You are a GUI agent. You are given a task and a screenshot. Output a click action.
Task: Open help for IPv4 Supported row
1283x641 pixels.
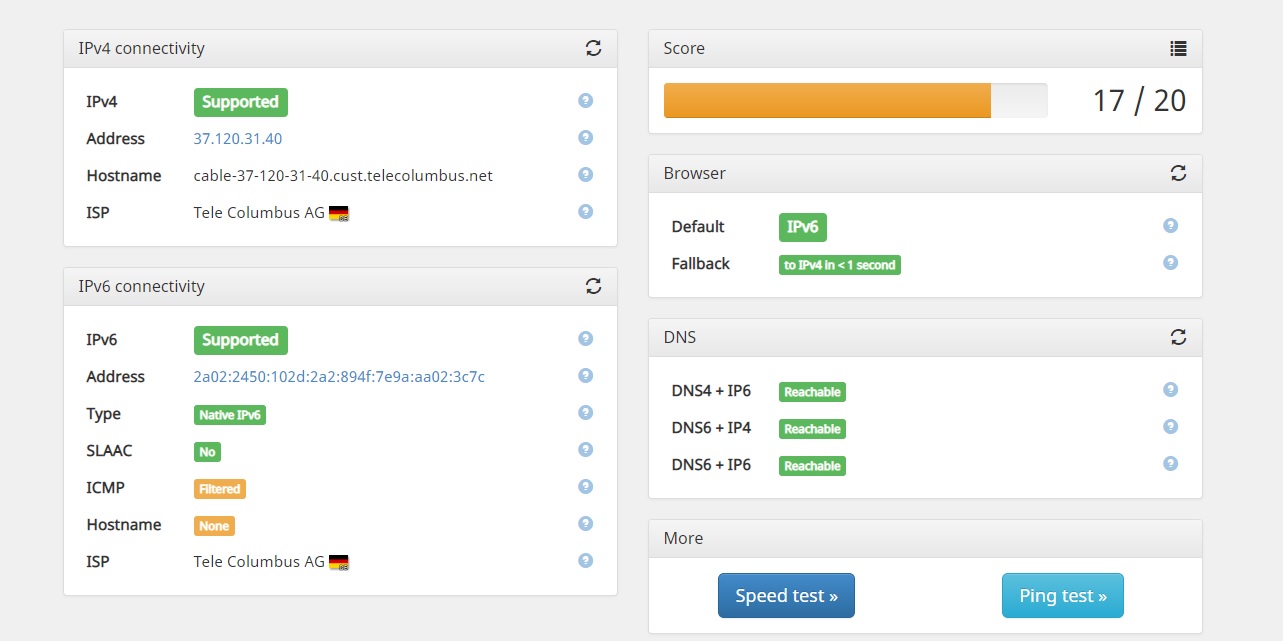(x=586, y=101)
